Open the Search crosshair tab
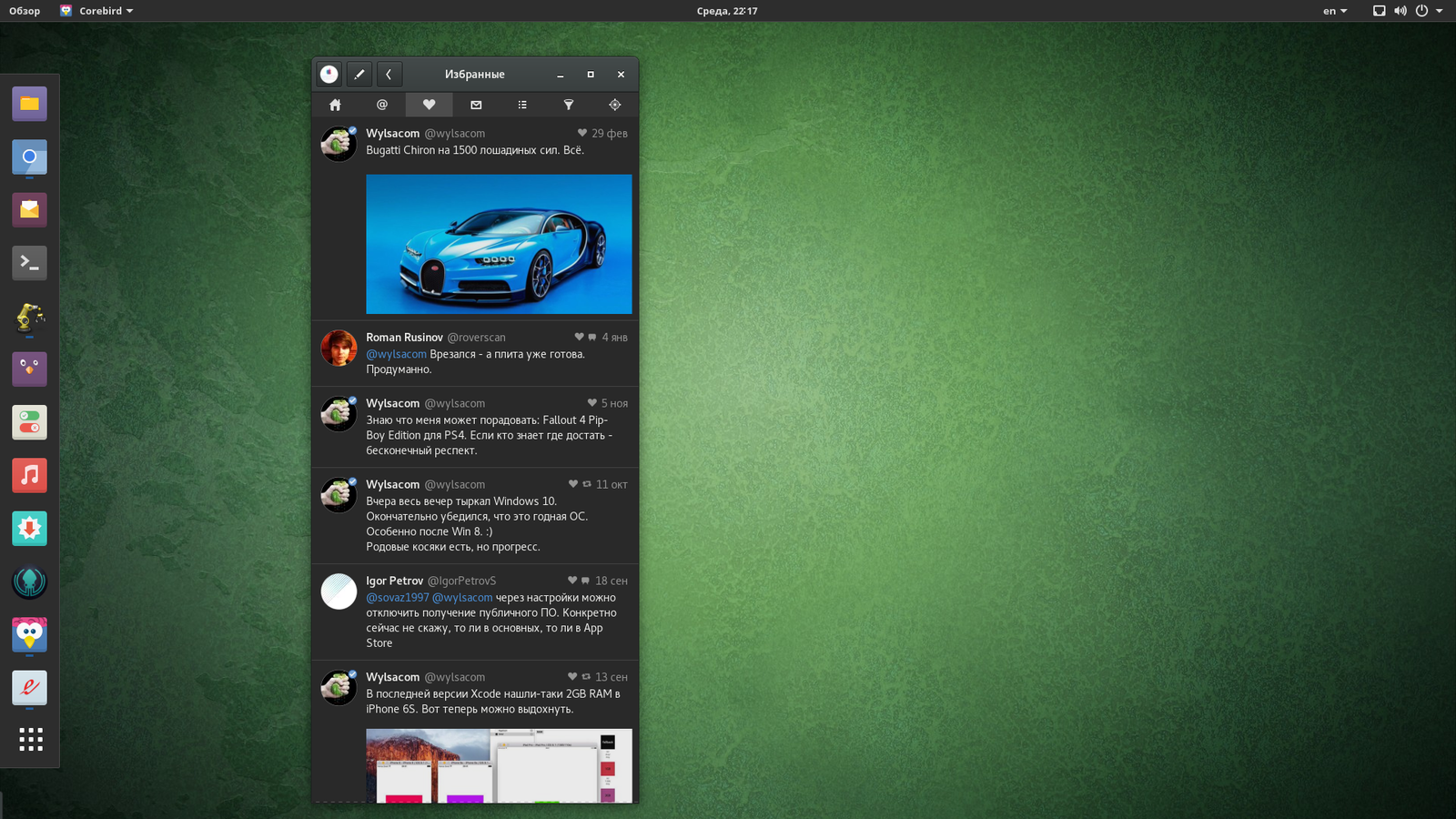 pyautogui.click(x=615, y=105)
